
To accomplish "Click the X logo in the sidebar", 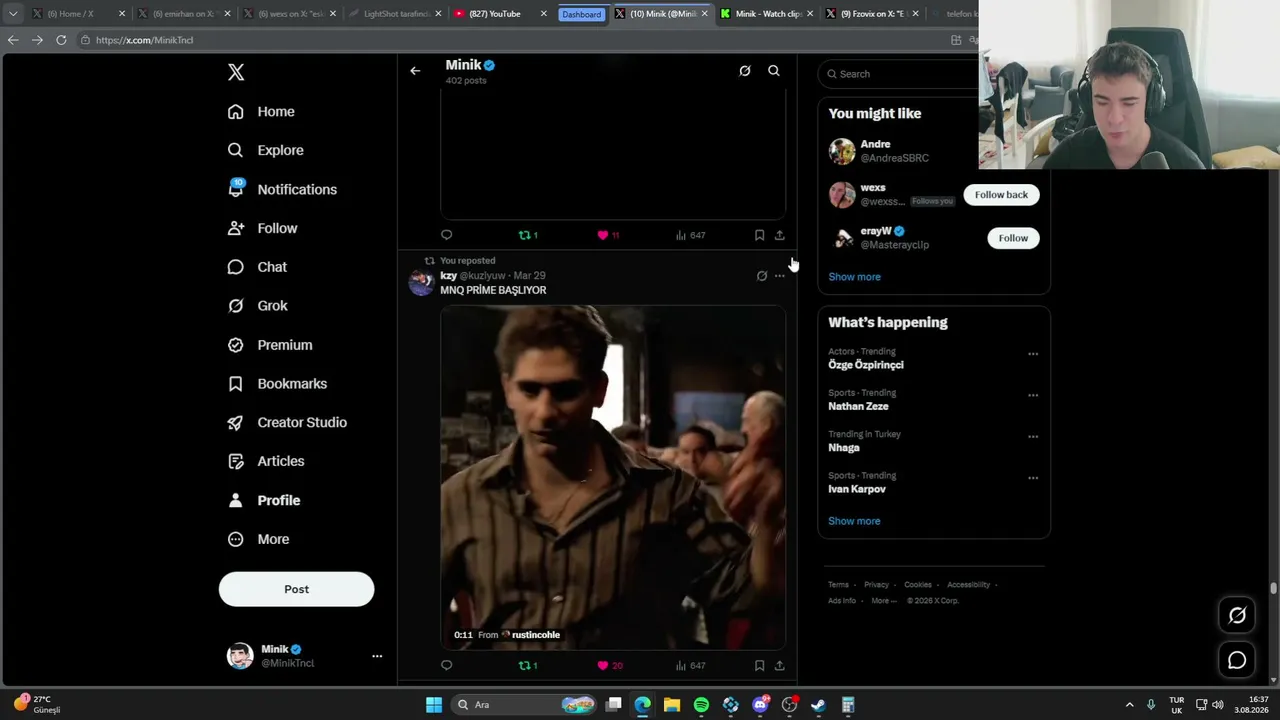I will click(x=236, y=72).
